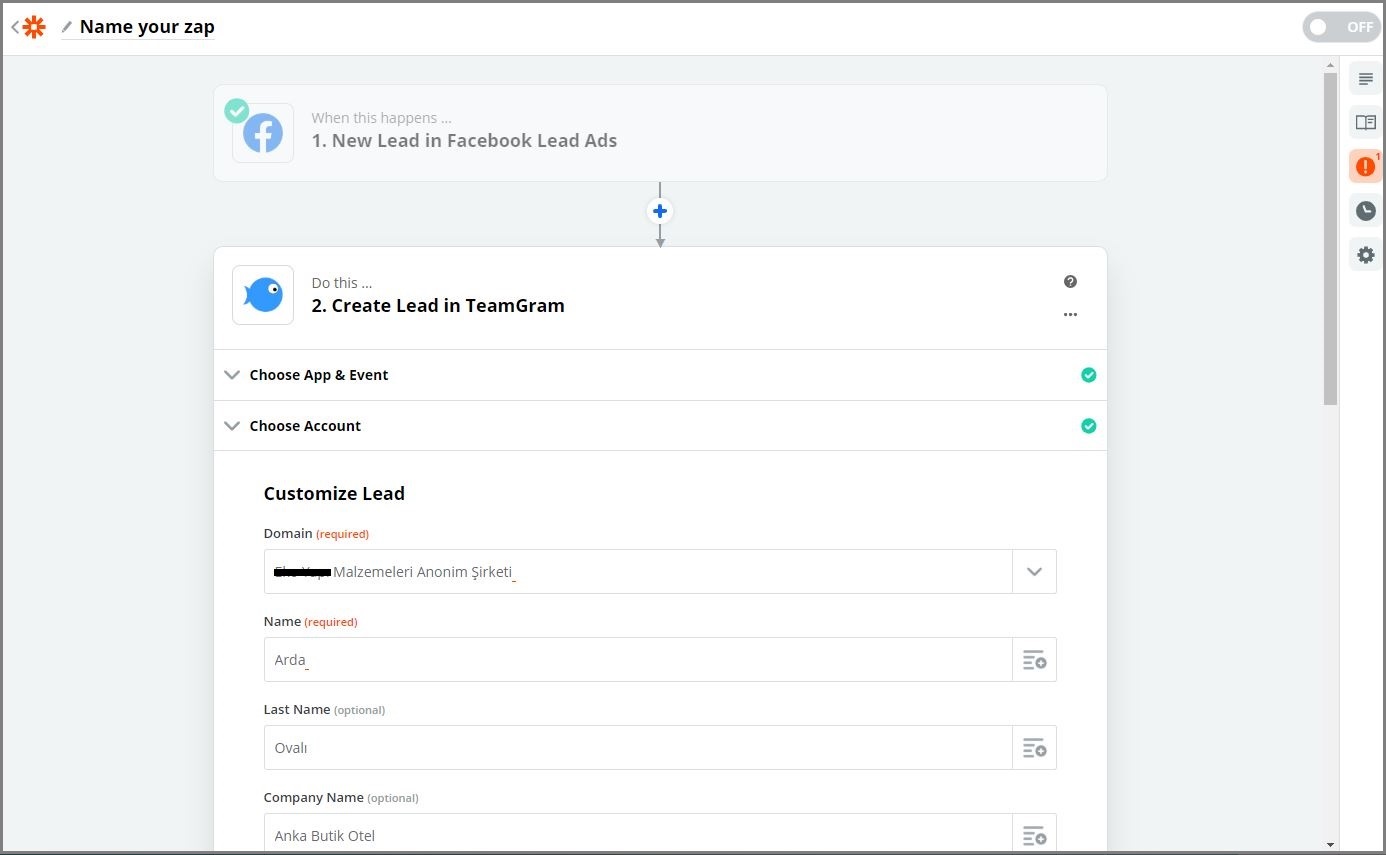This screenshot has width=1386, height=855.
Task: Click the step 1 green completion checkmark
Action: [237, 110]
